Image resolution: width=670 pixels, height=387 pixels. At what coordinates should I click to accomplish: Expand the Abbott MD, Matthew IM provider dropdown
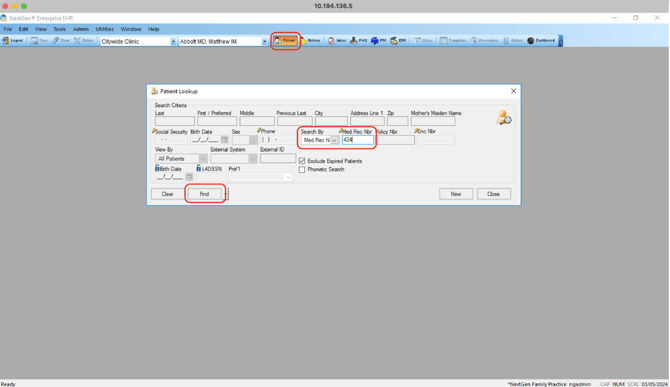(x=264, y=41)
